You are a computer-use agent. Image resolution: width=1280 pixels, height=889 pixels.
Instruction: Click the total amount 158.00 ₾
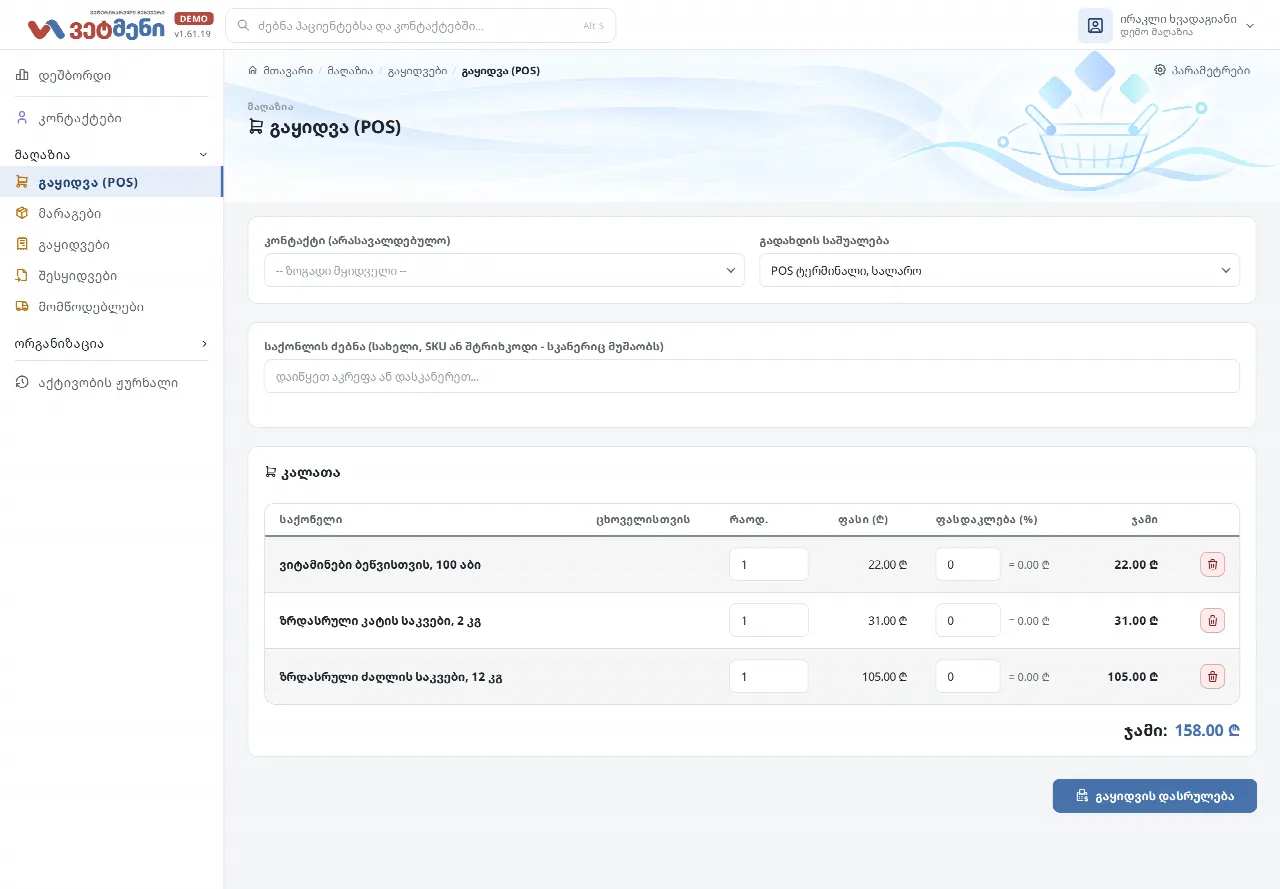pos(1207,730)
